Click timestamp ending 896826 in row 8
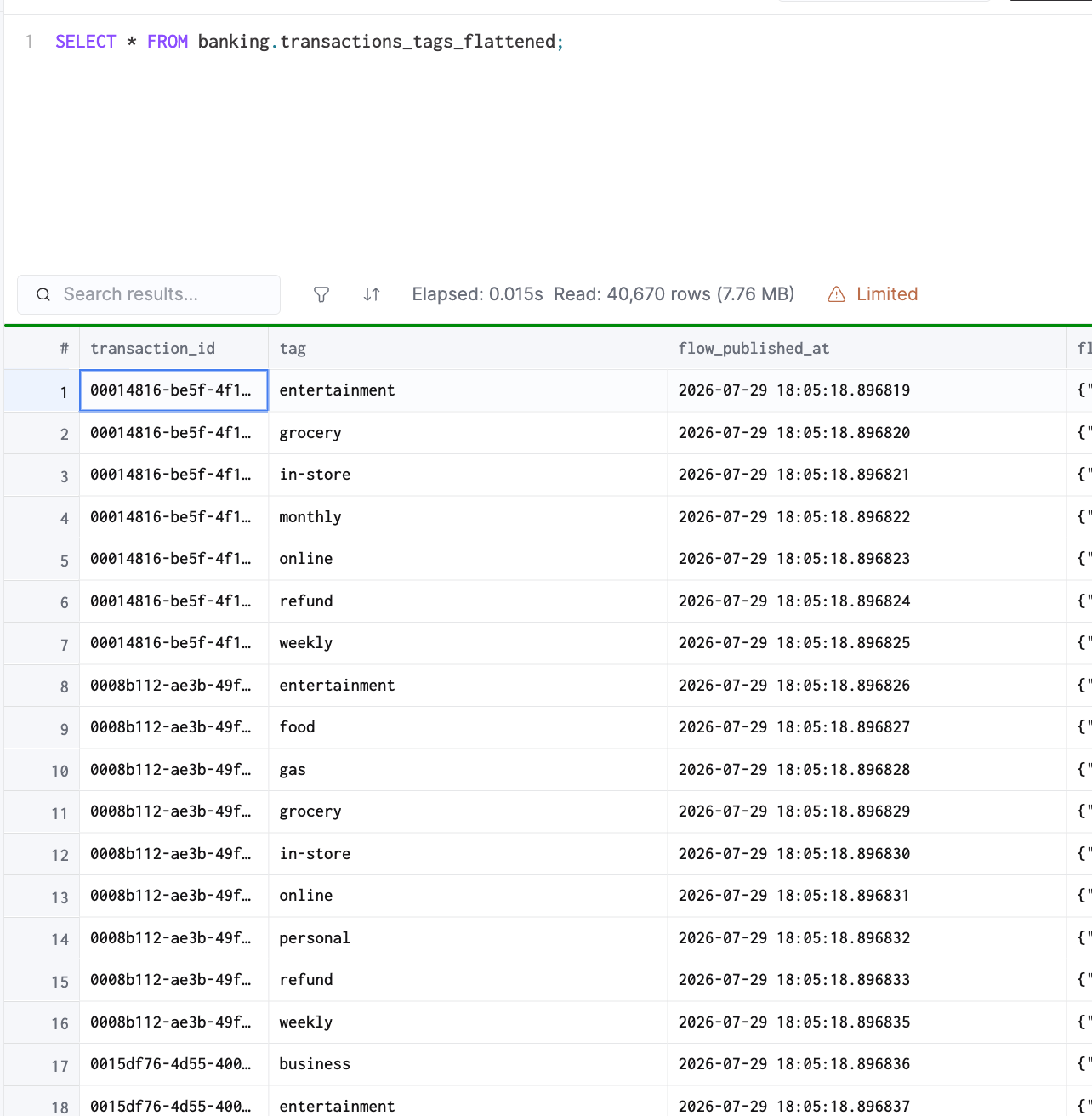 pyautogui.click(x=794, y=686)
